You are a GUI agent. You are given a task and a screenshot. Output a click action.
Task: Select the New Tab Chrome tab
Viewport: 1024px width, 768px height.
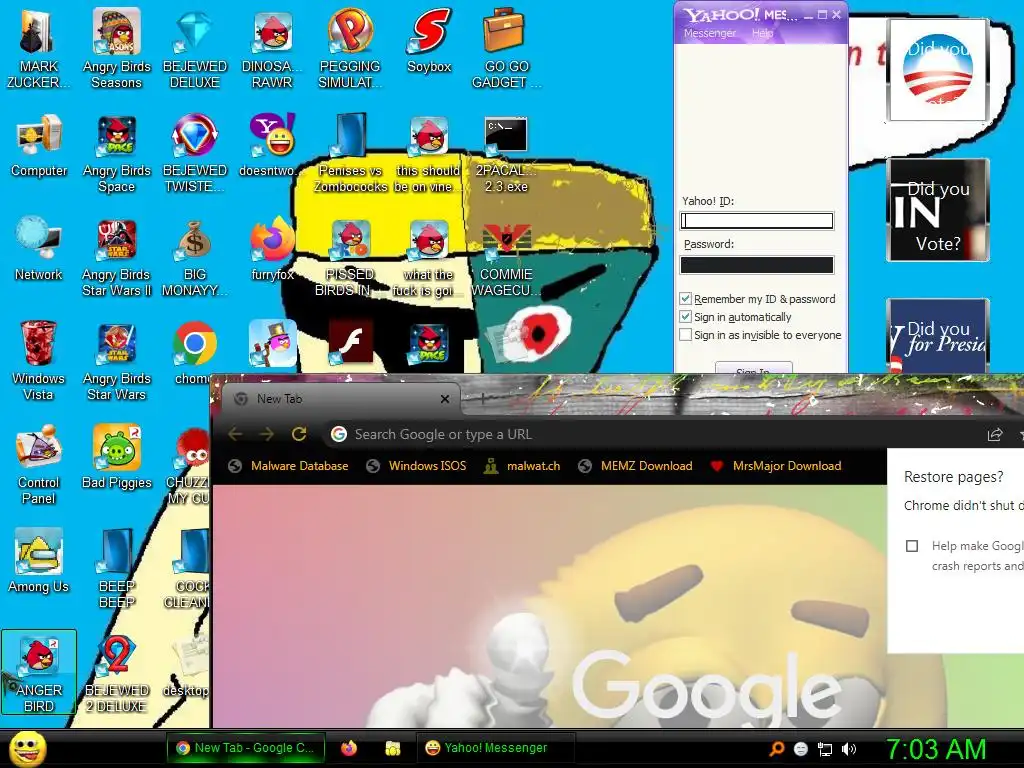click(340, 398)
